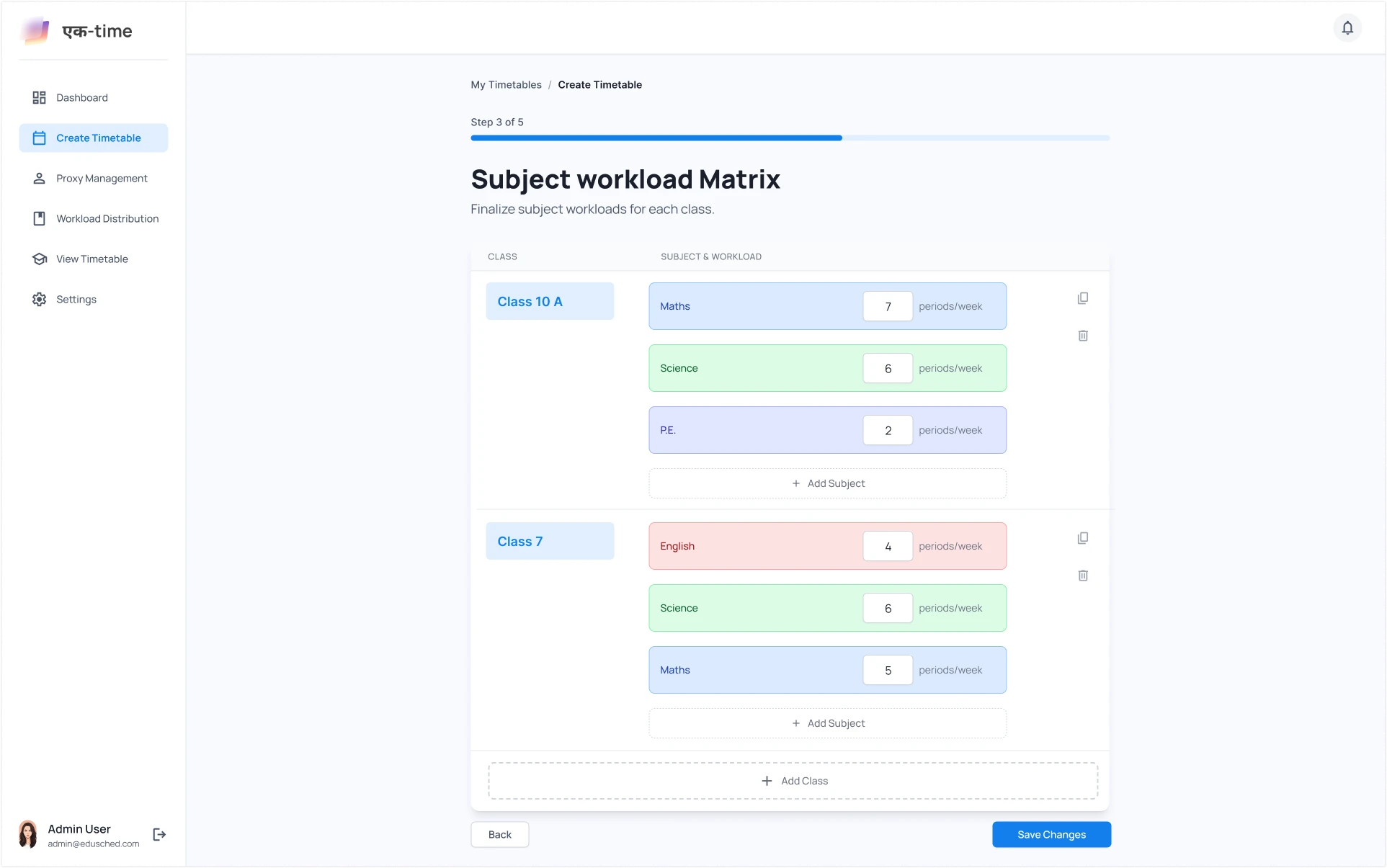The width and height of the screenshot is (1387, 868).
Task: Delete Class 10 A using the trash icon
Action: click(x=1082, y=336)
